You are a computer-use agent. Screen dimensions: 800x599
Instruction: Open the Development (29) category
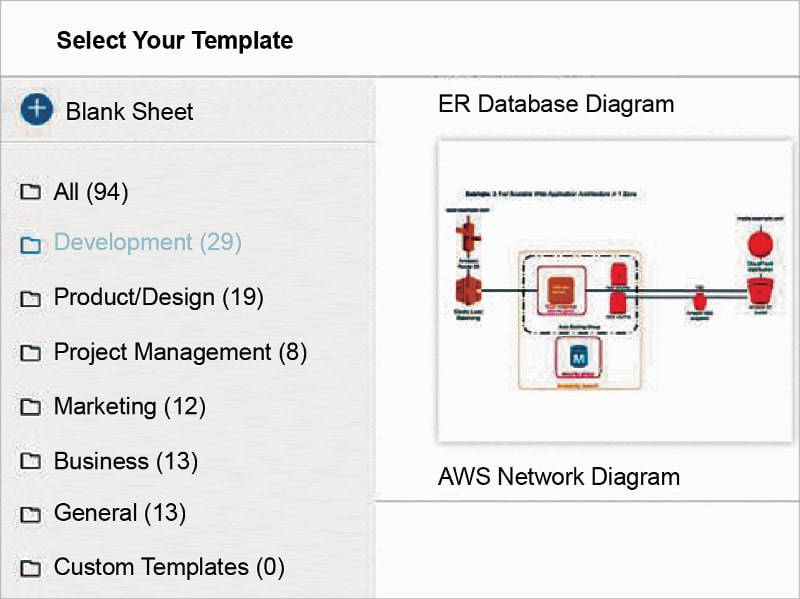click(x=148, y=242)
